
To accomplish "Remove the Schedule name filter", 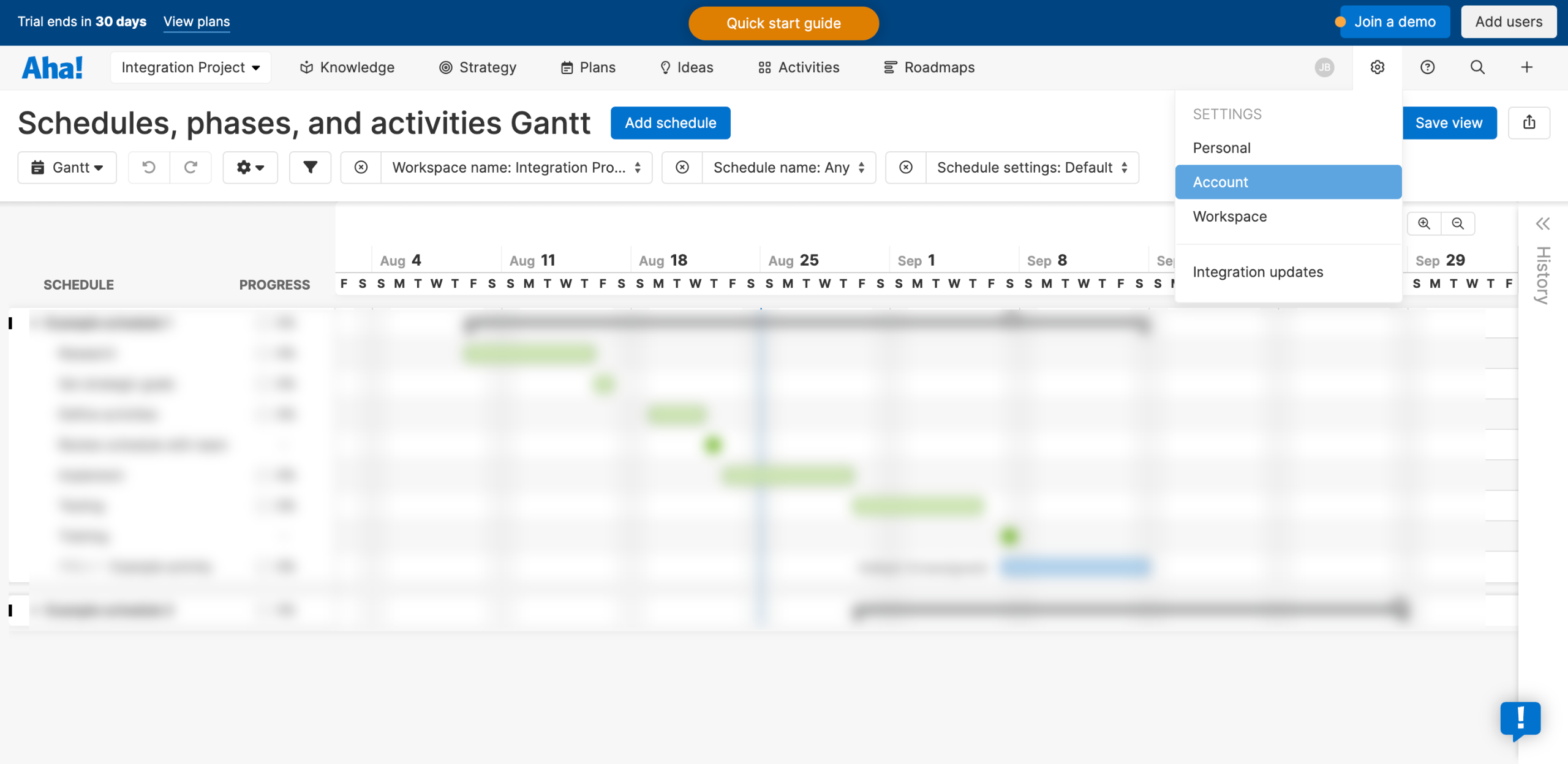I will [682, 167].
